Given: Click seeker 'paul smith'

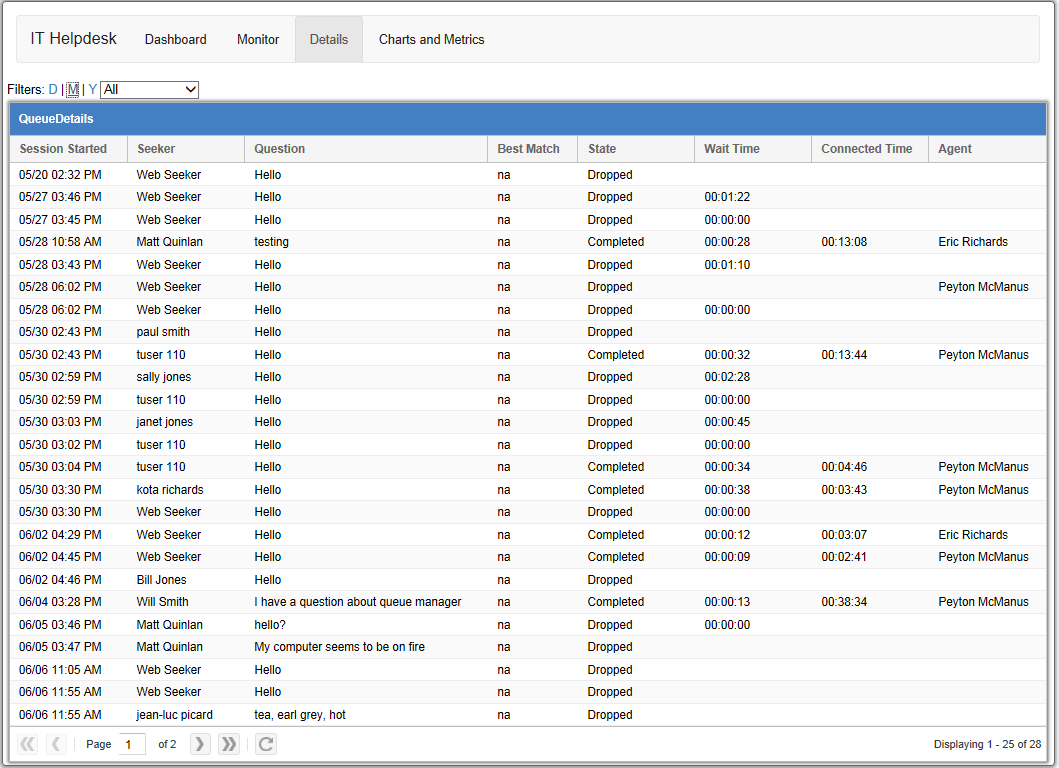Looking at the screenshot, I should (163, 332).
